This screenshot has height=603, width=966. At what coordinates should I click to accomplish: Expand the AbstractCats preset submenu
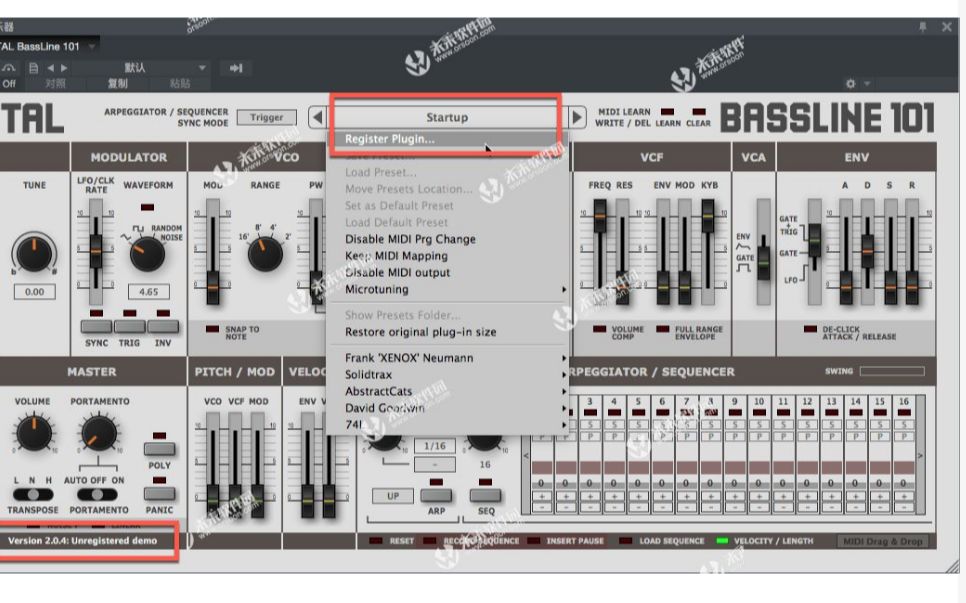[x=447, y=391]
